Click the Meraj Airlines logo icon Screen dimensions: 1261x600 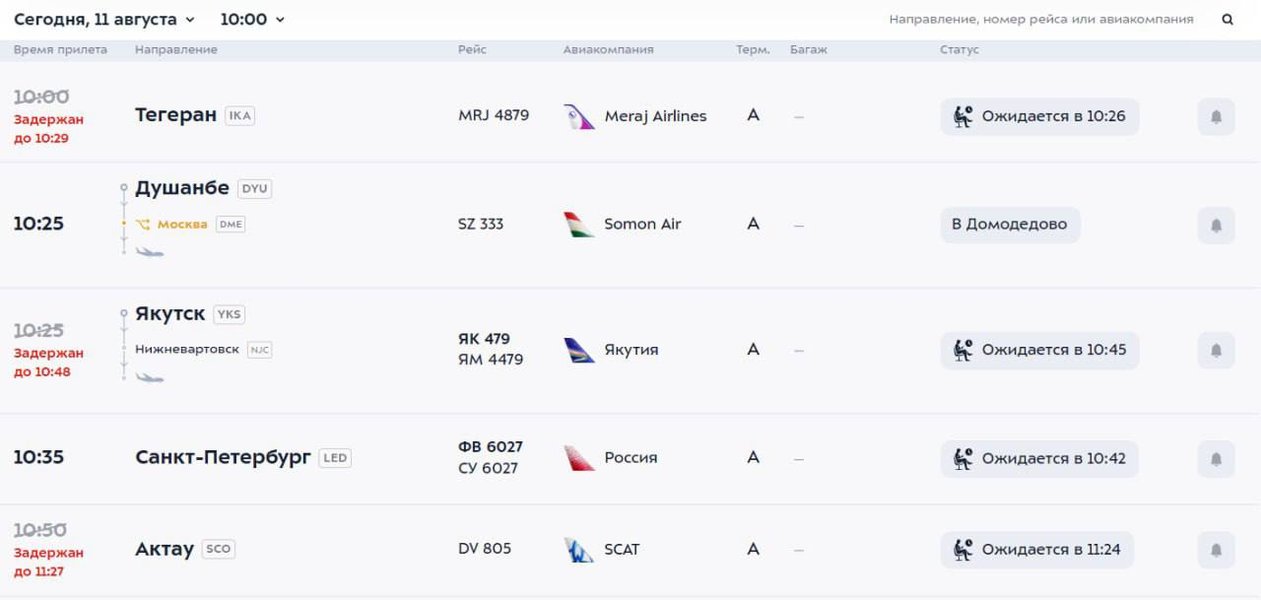coord(579,116)
